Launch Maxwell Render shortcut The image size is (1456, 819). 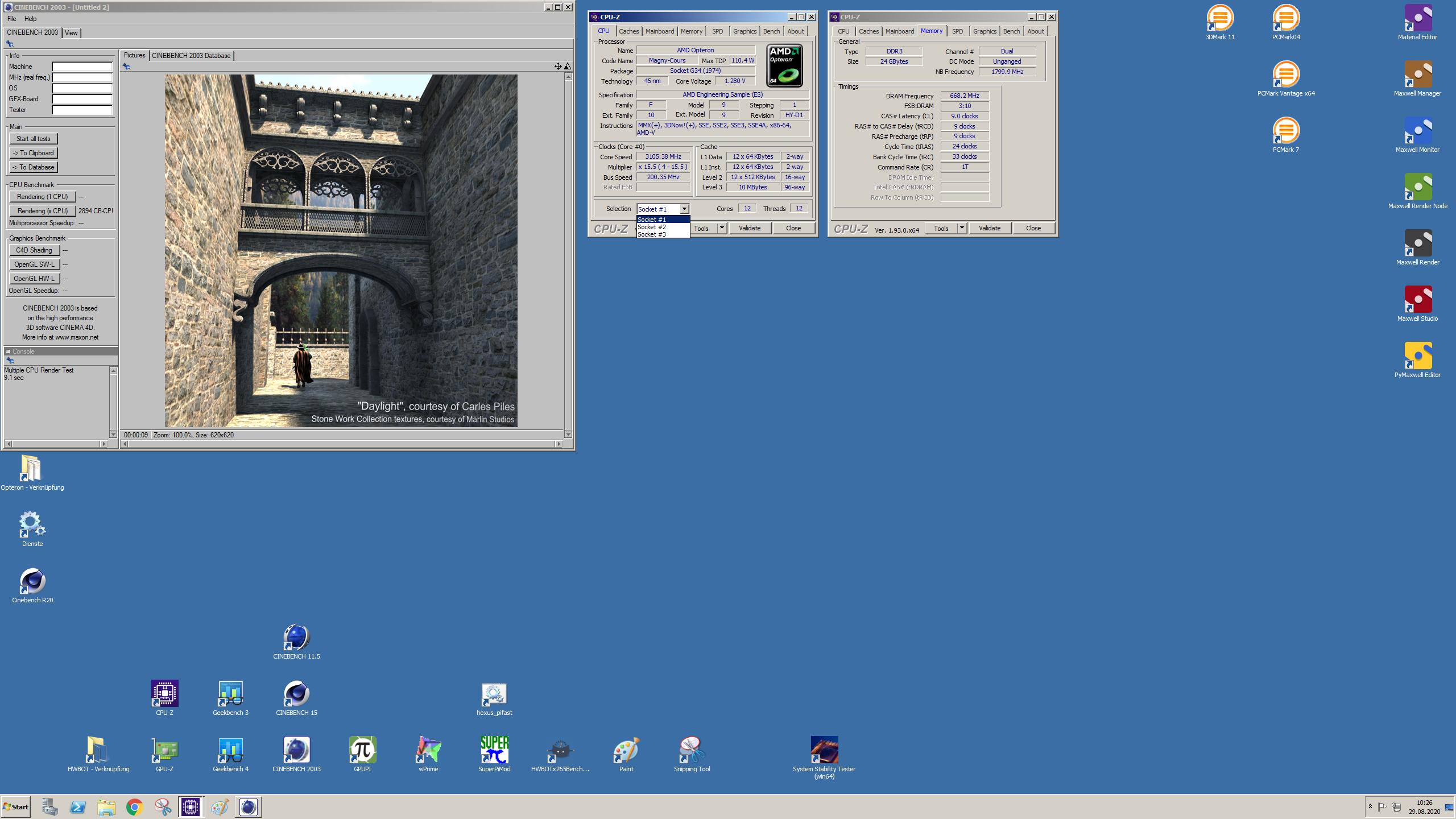(x=1417, y=248)
